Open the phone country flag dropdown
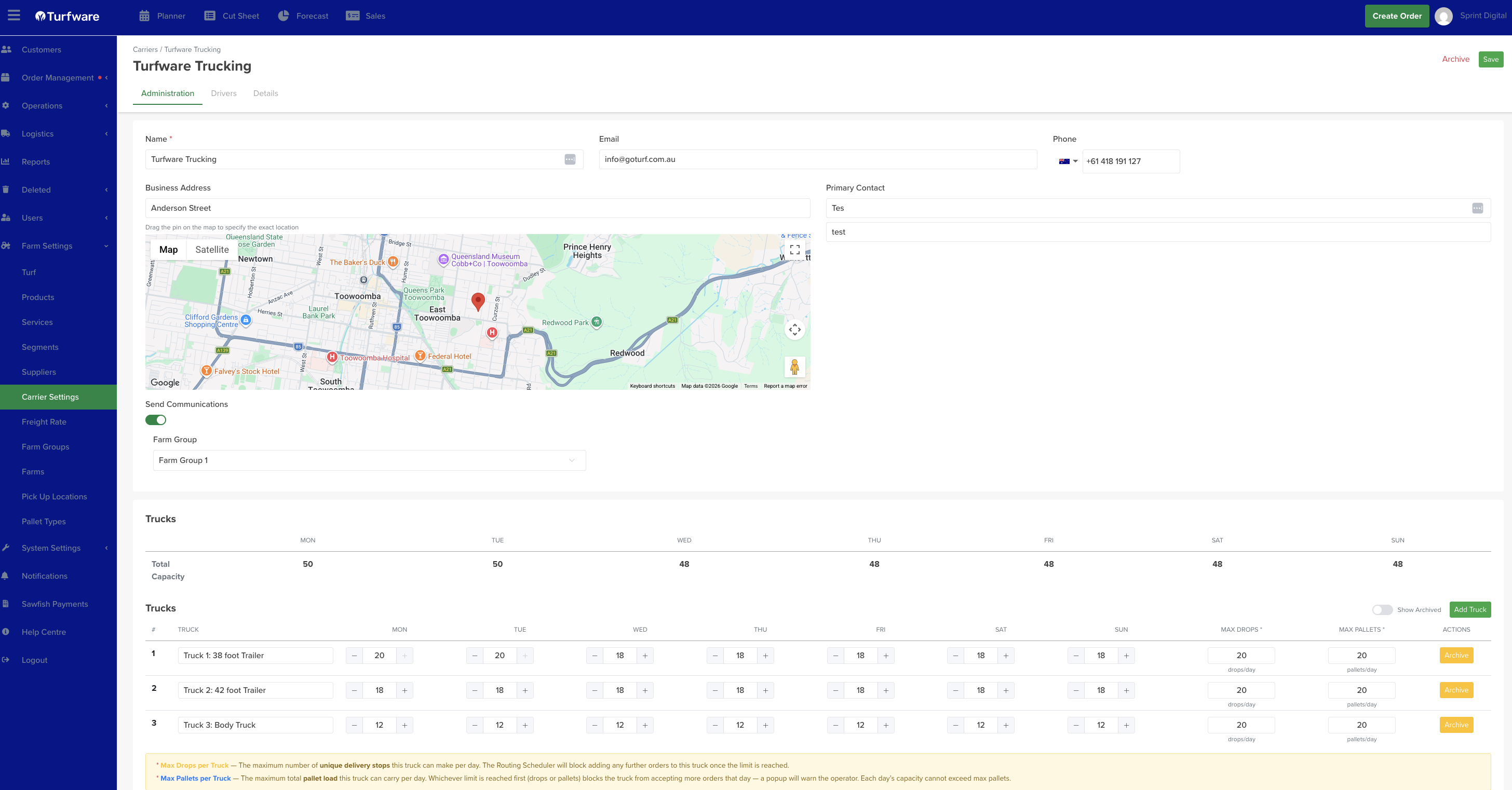Image resolution: width=1512 pixels, height=790 pixels. point(1068,161)
